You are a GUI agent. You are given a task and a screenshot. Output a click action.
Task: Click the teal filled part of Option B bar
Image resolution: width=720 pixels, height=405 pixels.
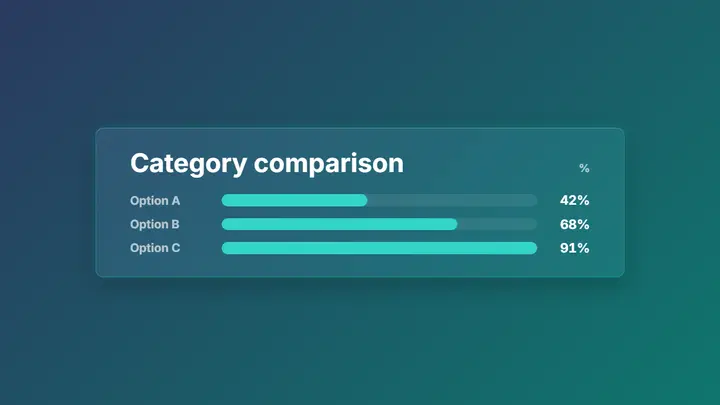coord(339,224)
